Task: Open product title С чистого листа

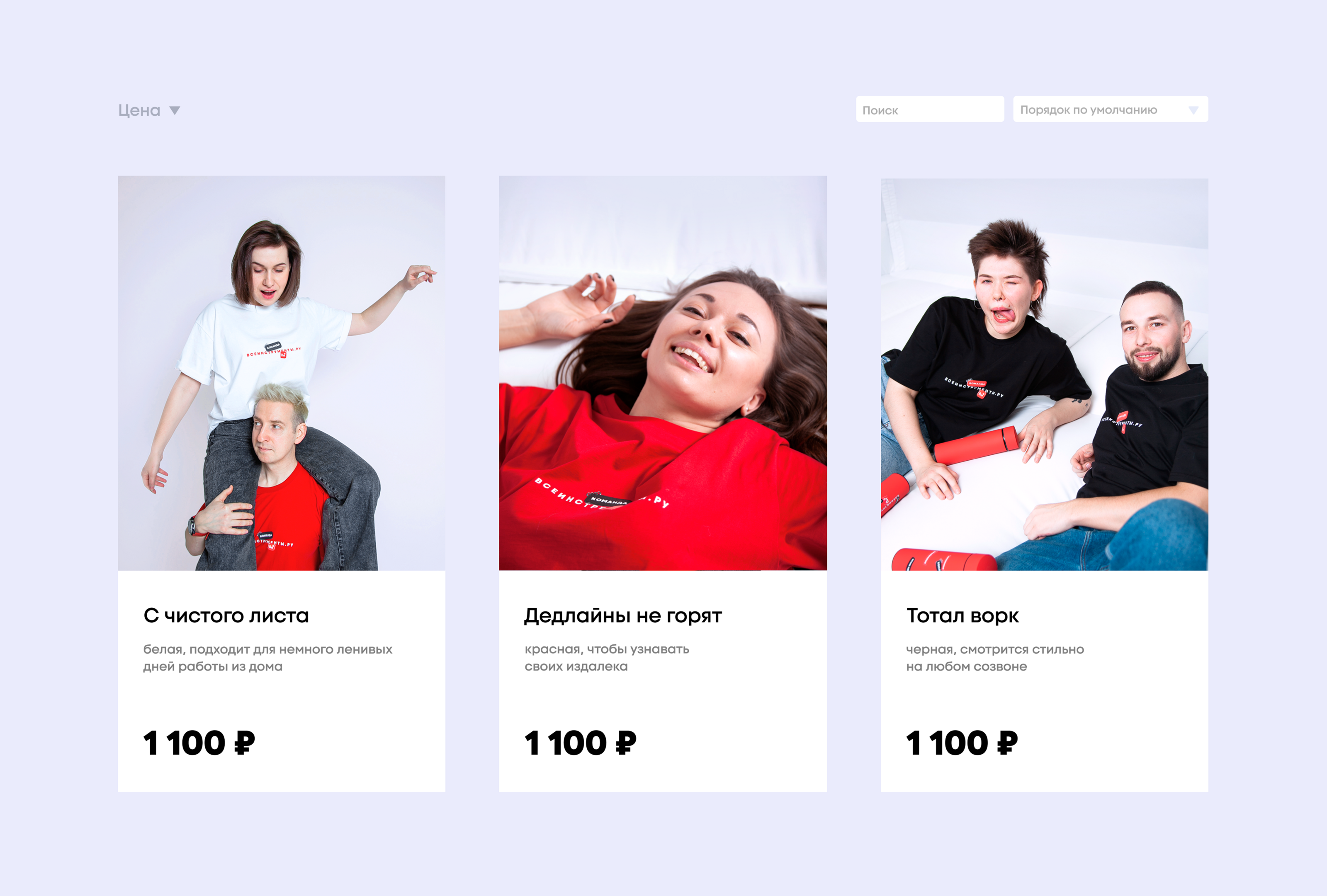Action: 226,616
